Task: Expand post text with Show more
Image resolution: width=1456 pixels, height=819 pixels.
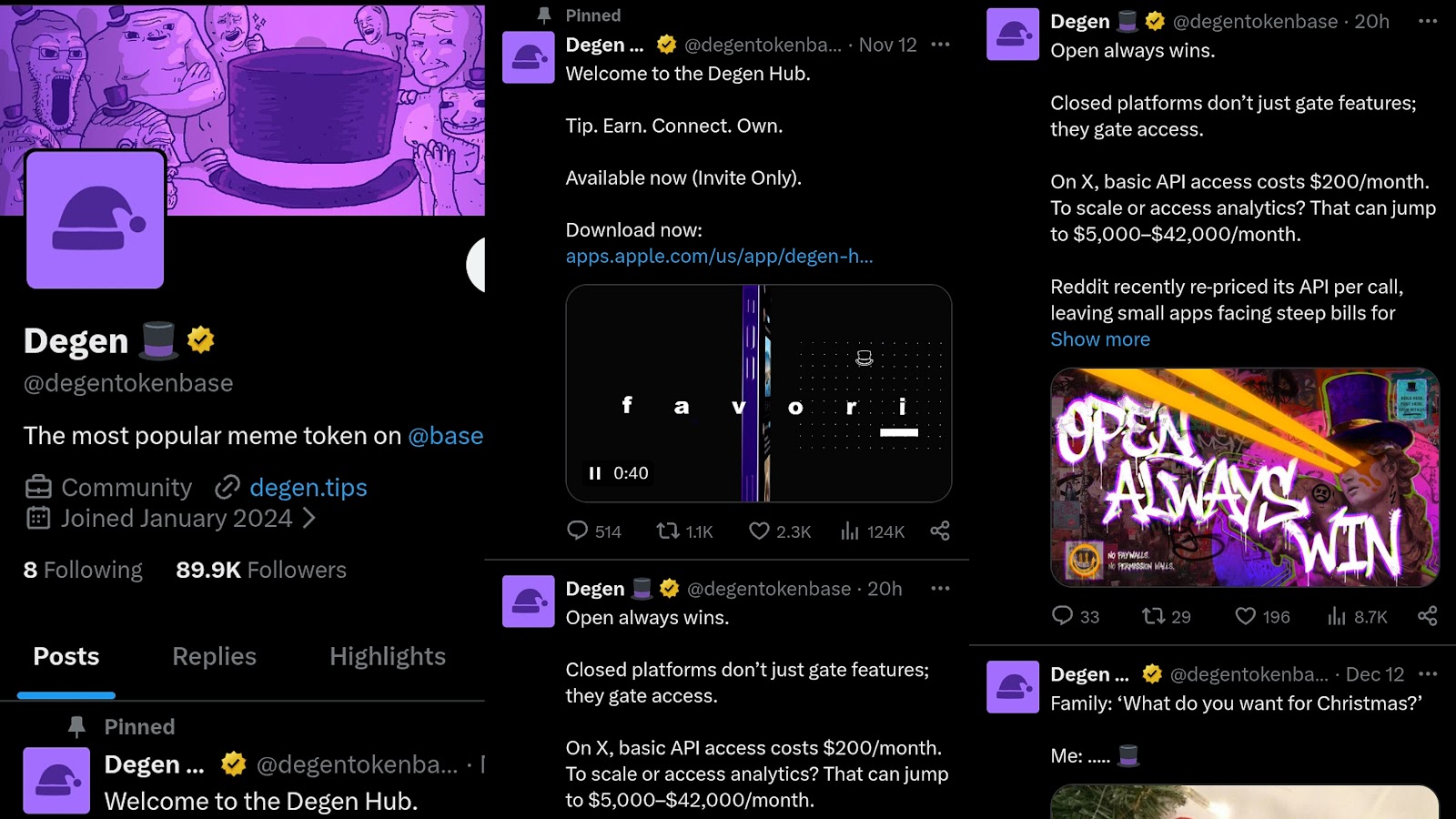Action: [x=1100, y=339]
